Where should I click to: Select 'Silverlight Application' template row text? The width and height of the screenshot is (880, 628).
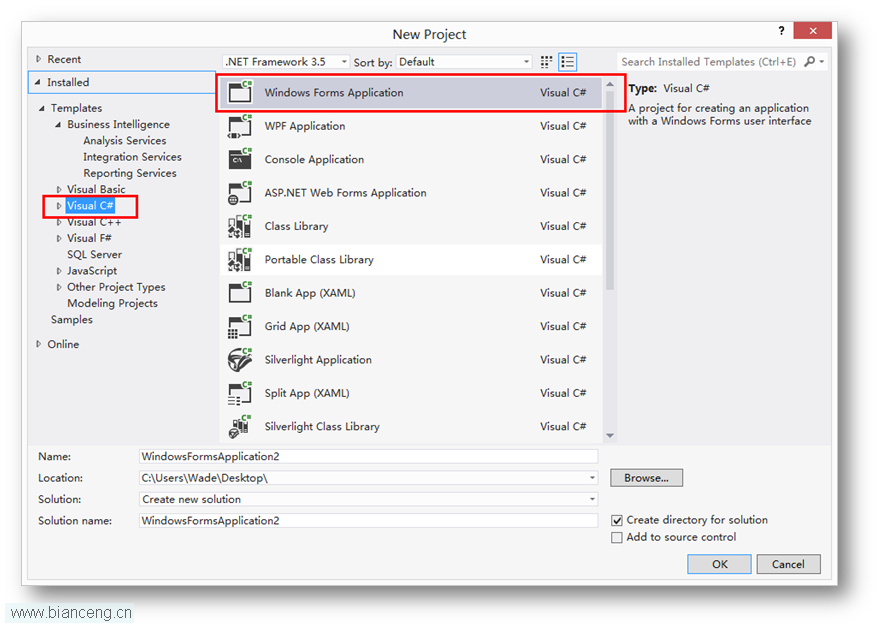pos(318,360)
